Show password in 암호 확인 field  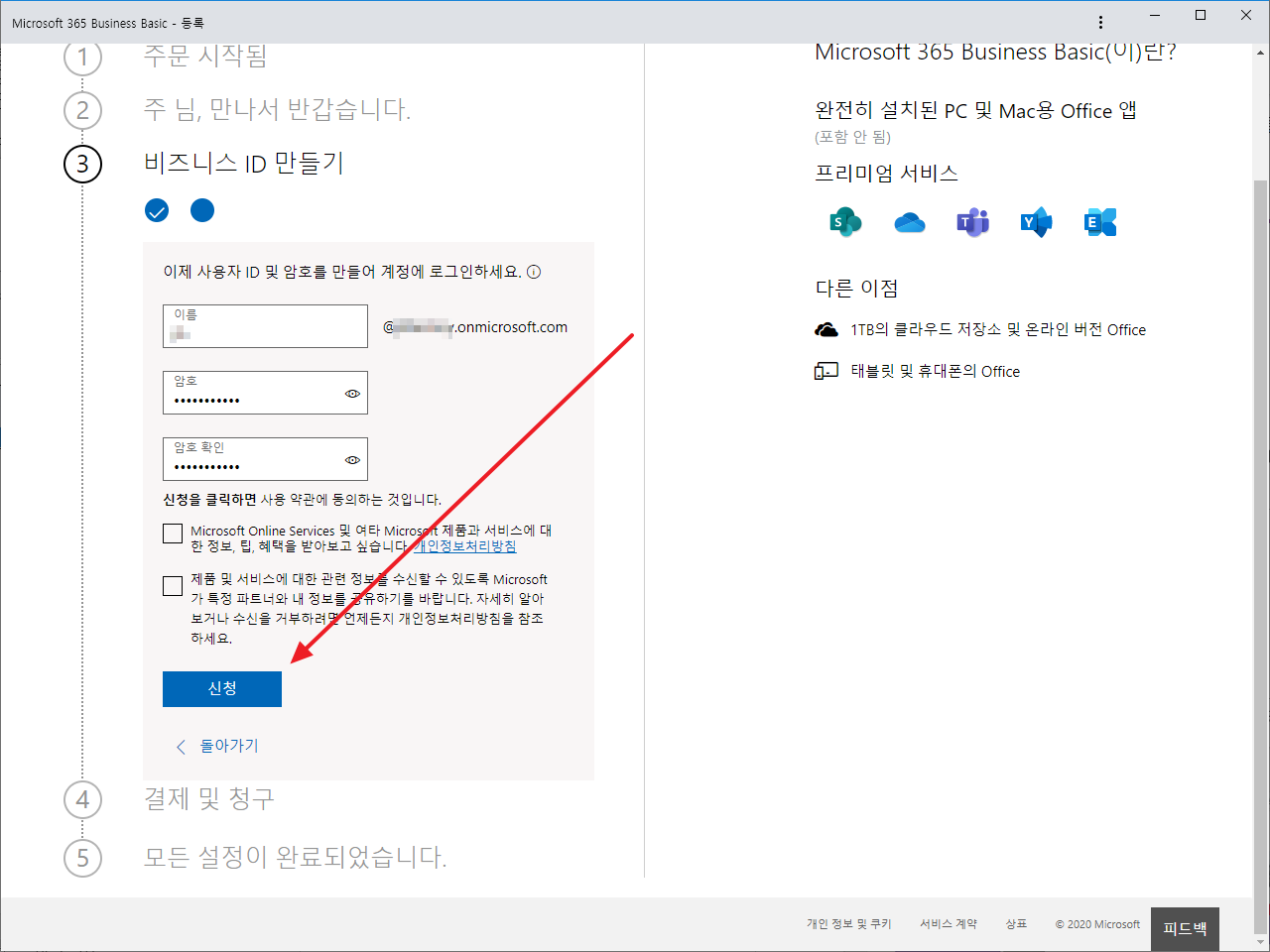pos(352,460)
